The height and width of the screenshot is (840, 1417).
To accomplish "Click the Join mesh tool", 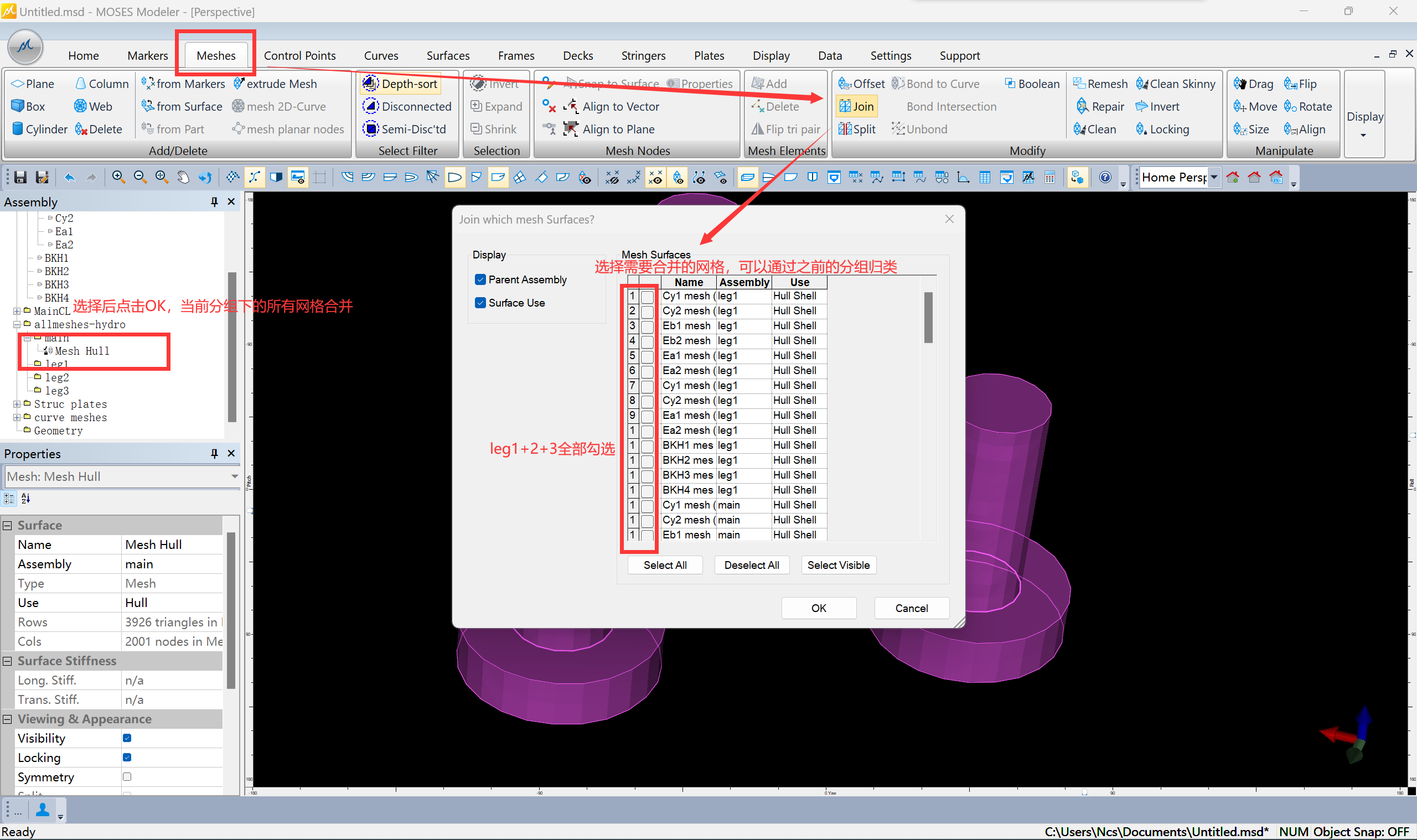I will 856,106.
